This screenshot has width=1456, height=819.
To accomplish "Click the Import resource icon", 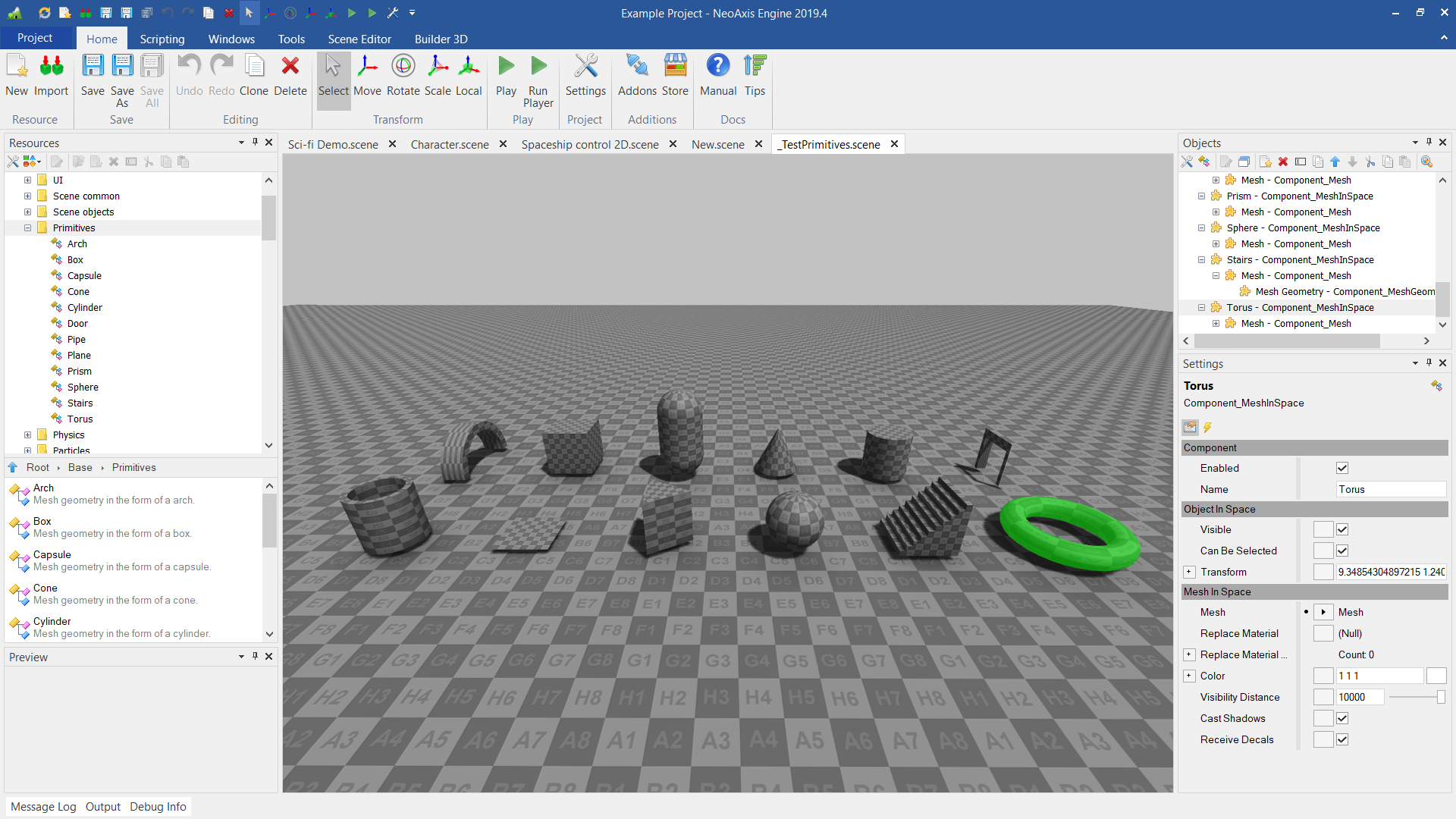I will pyautogui.click(x=51, y=67).
